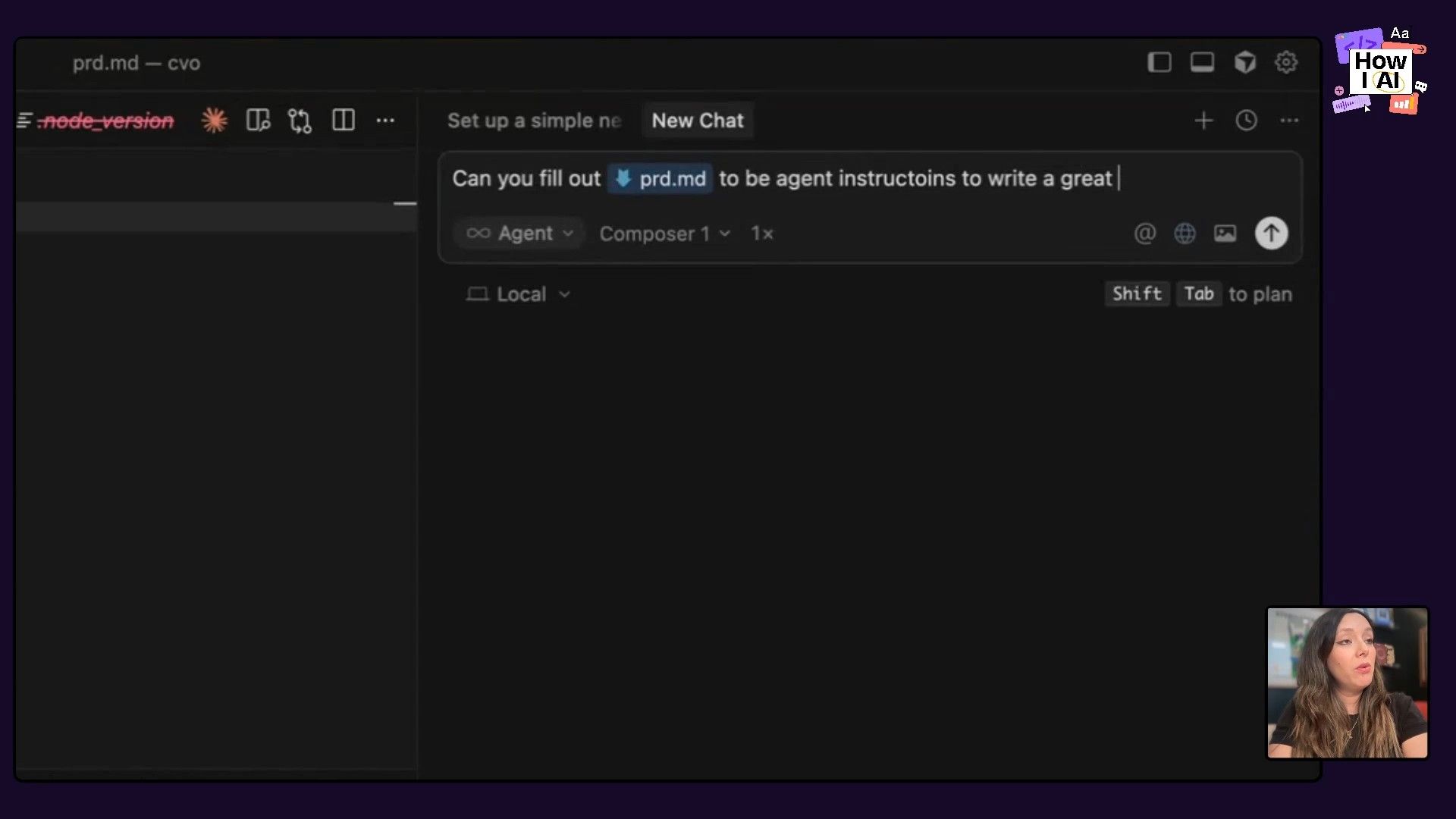Click the 'prd.md — cvo' window title
Screen dimensions: 1456x819
136,63
